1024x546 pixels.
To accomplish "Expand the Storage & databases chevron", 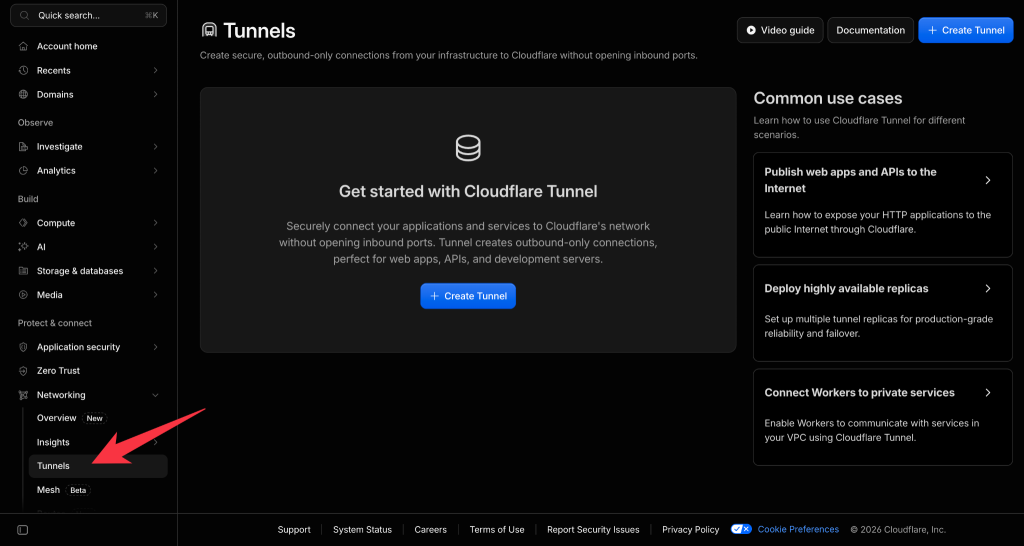I will pos(155,271).
